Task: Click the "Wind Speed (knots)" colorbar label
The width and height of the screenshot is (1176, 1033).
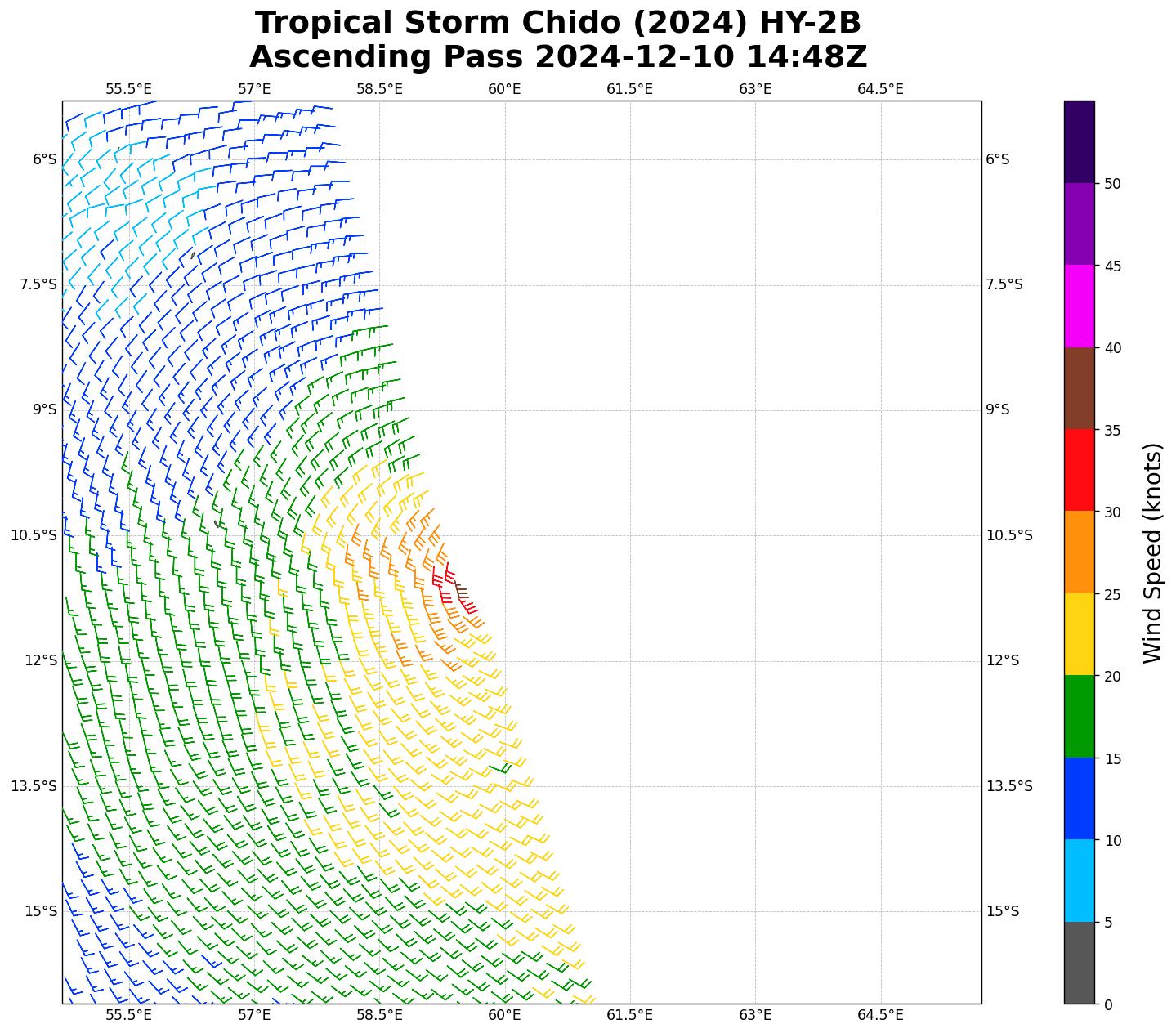Action: [x=1151, y=552]
